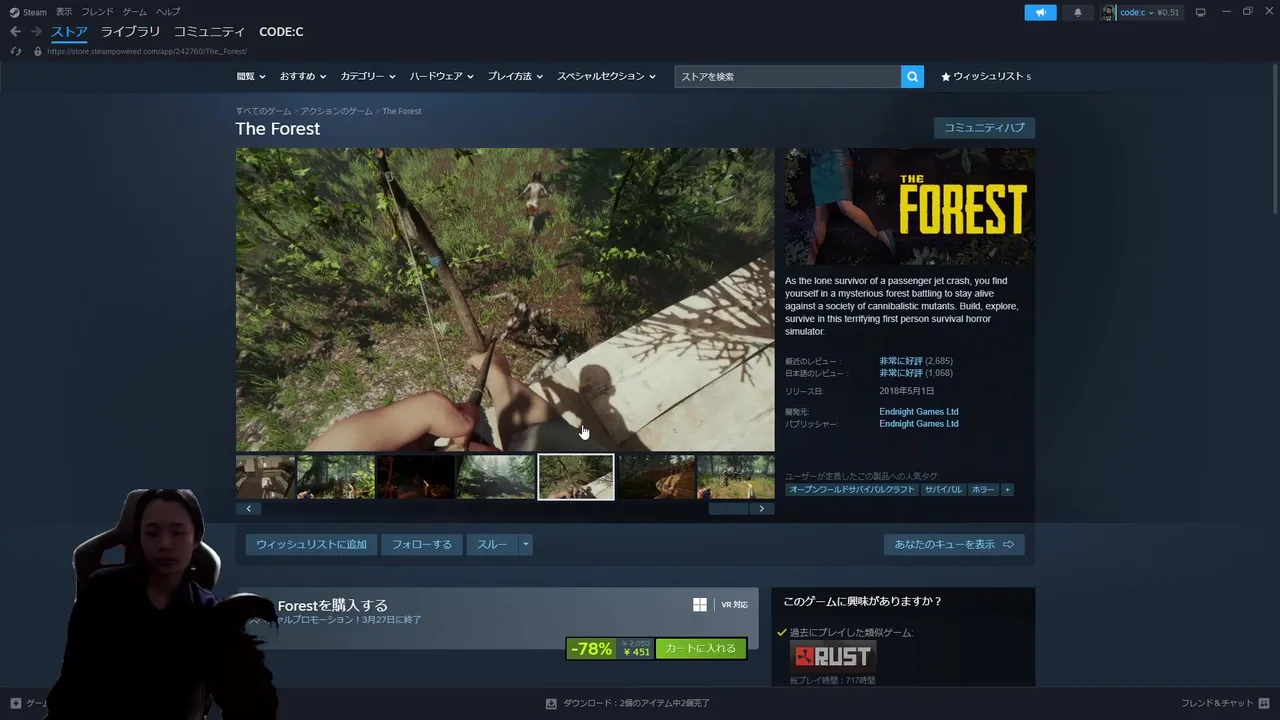Click the オープンワールドサバイバルクラフト tag
Viewport: 1280px width, 720px height.
click(x=851, y=489)
